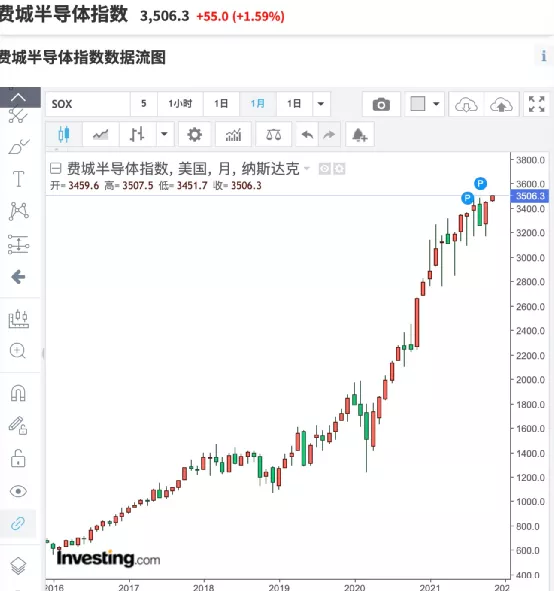
Task: Select the trend line drawing tool
Action: pyautogui.click(x=18, y=116)
